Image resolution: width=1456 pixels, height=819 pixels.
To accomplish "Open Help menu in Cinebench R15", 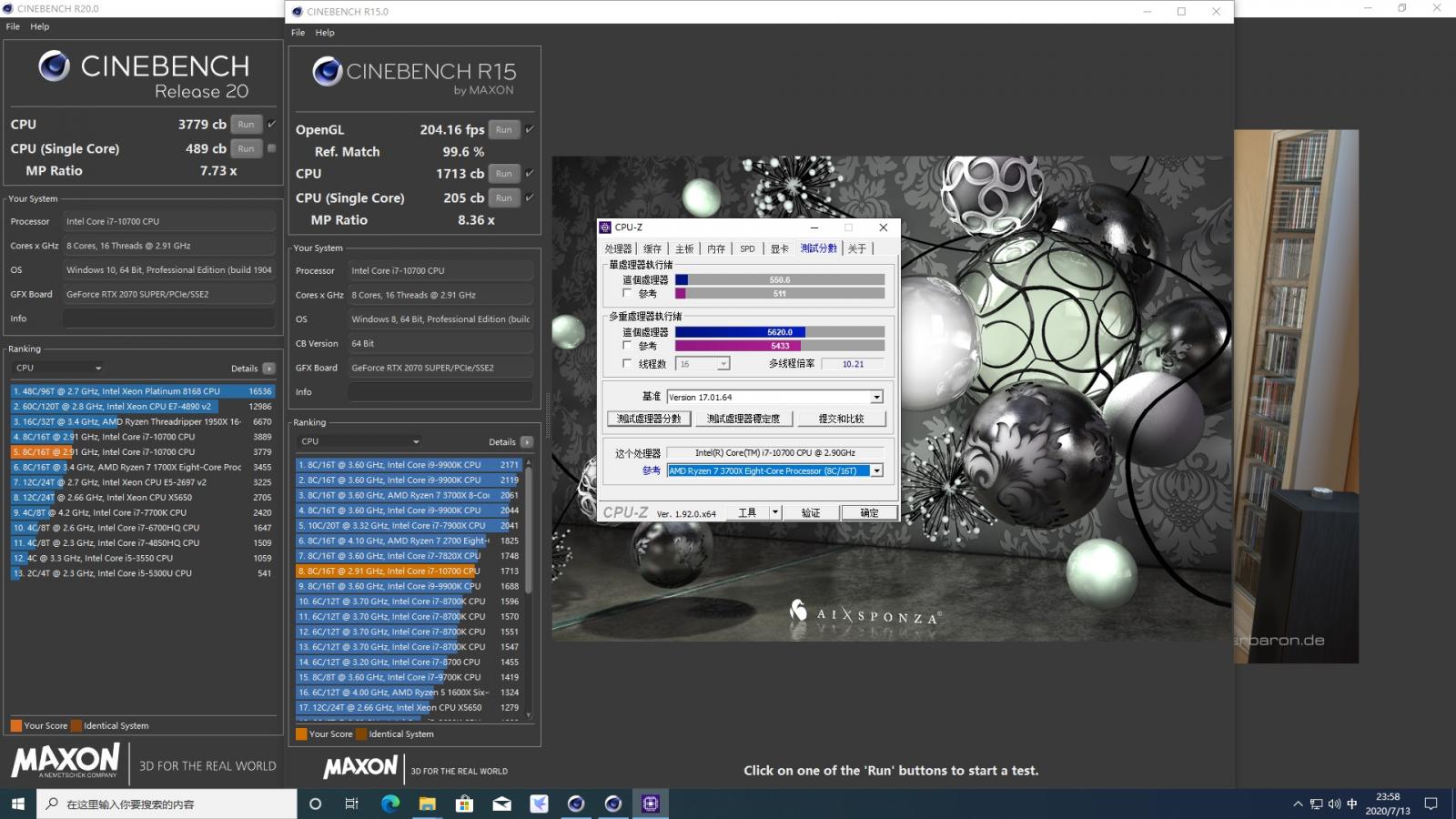I will click(x=325, y=33).
